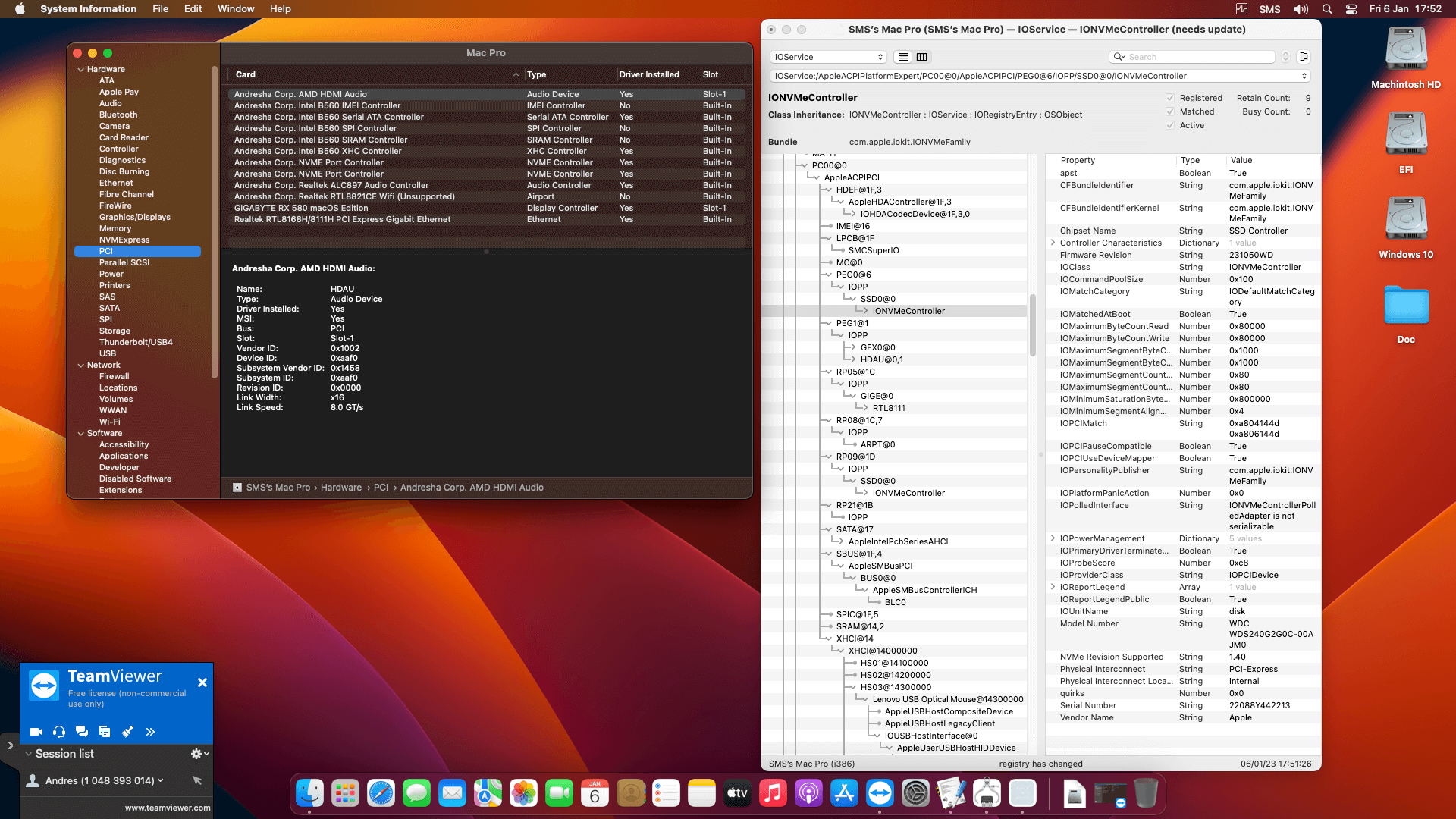Open the TeamViewer chat panel
Image resolution: width=1456 pixels, height=819 pixels.
coord(82,732)
